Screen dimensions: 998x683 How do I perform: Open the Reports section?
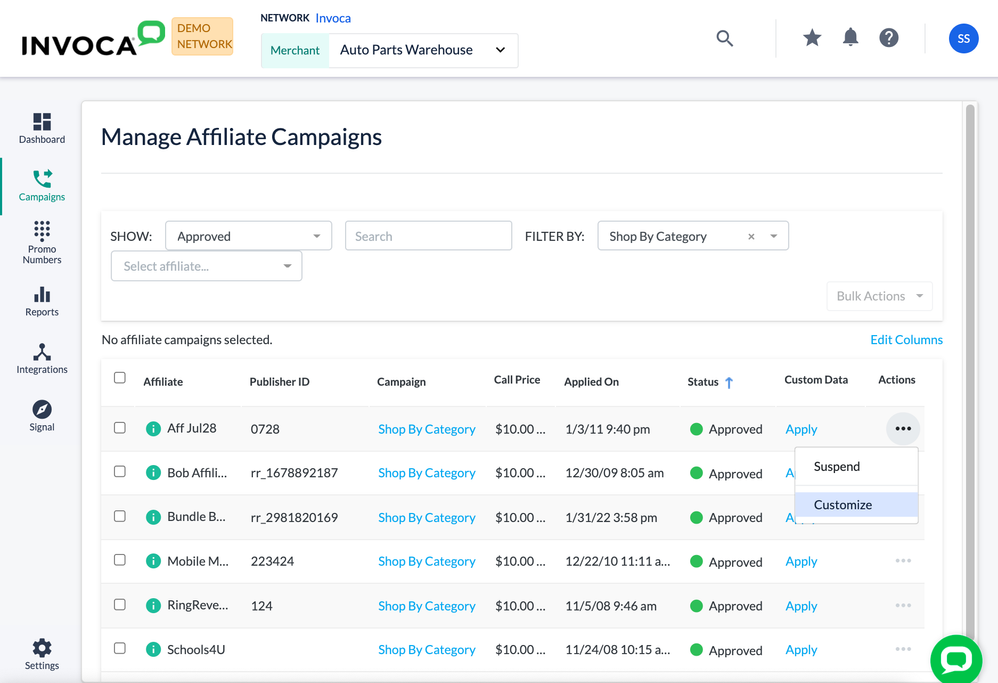(42, 301)
